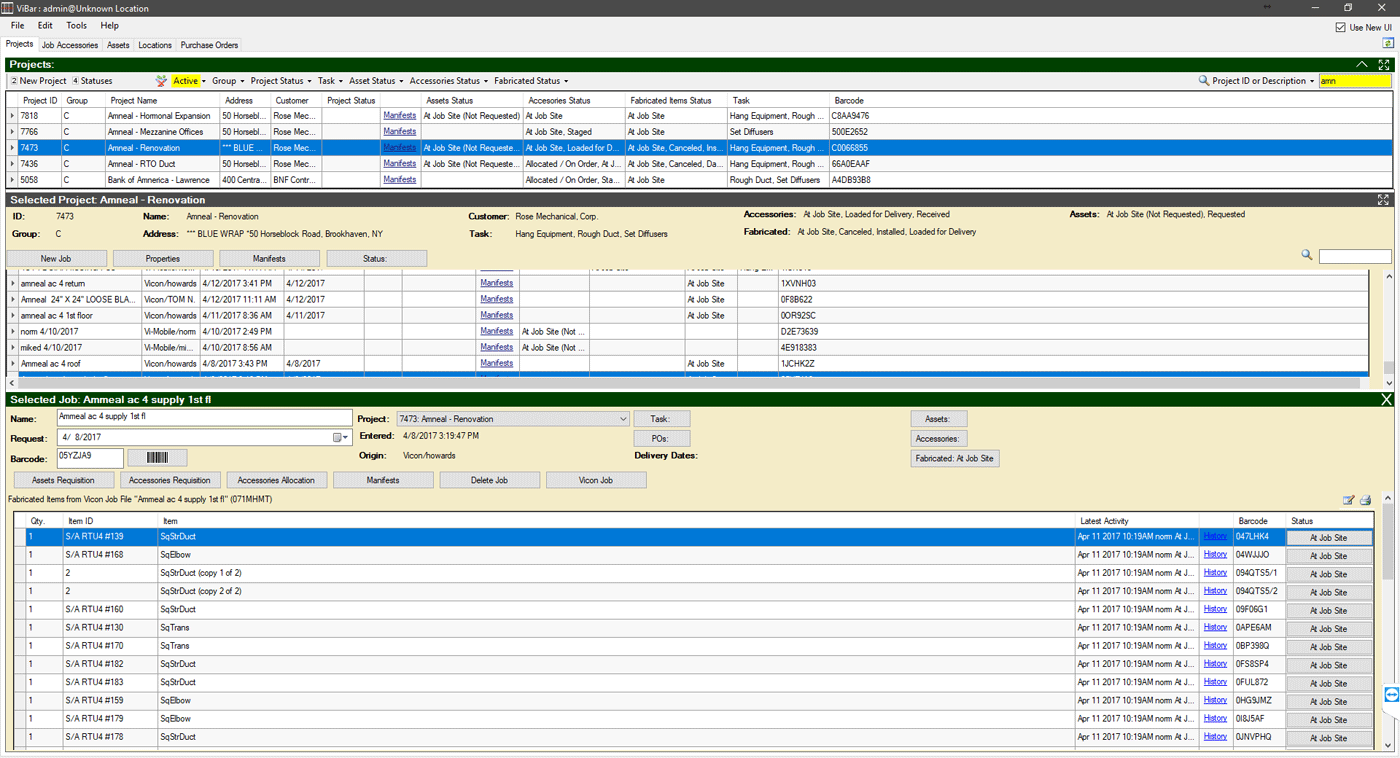Open the edit icon above the Status column

click(x=1348, y=499)
